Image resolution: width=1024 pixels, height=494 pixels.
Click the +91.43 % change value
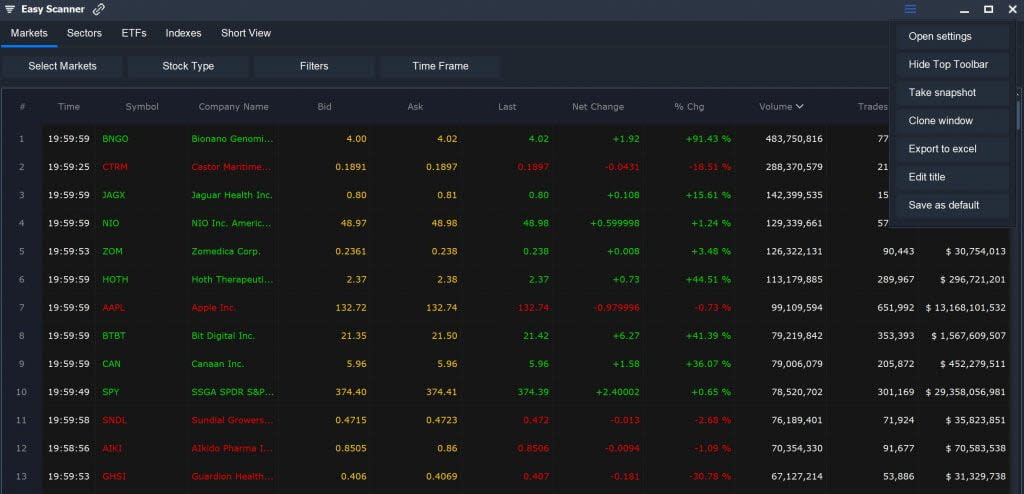[x=708, y=139]
